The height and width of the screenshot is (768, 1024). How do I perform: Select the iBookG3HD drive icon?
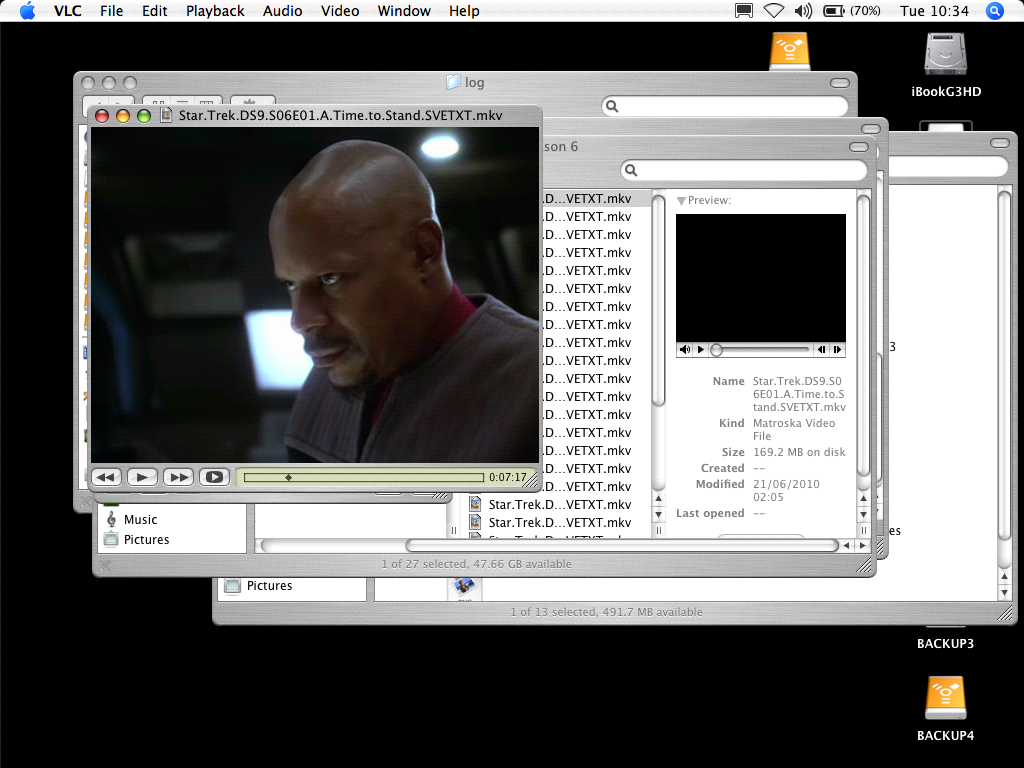point(946,55)
